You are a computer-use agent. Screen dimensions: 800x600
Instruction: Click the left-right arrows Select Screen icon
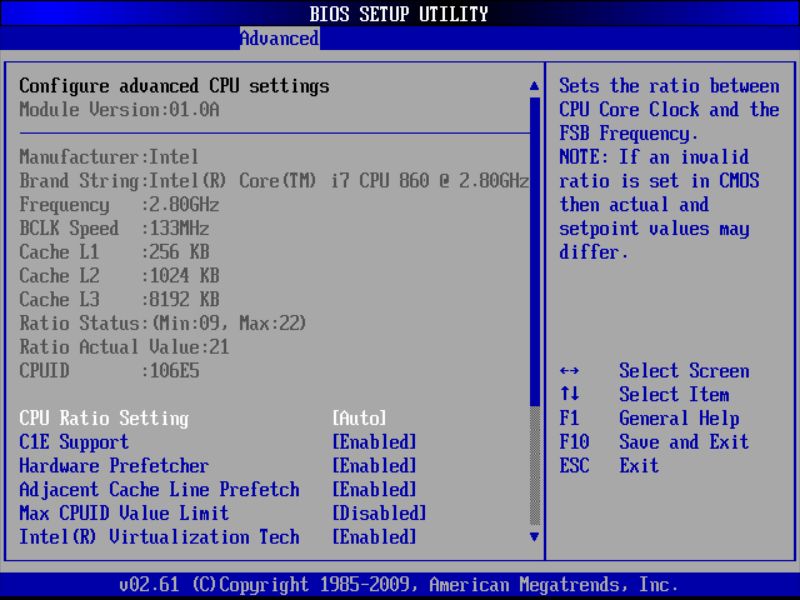[x=569, y=371]
